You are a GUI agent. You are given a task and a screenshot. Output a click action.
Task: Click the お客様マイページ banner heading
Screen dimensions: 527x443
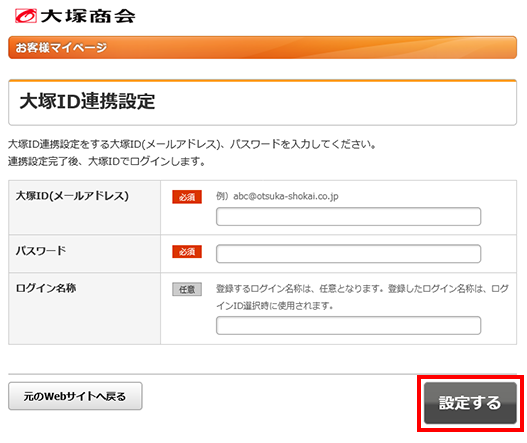coord(61,47)
